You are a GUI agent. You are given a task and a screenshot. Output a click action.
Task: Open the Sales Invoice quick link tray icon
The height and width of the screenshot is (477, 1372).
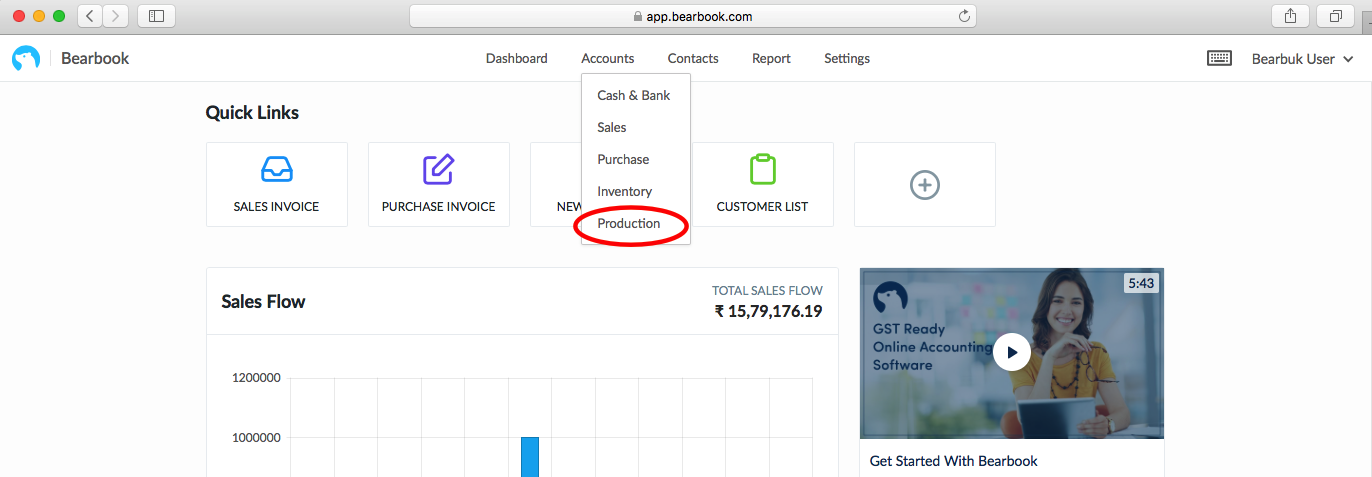[x=276, y=169]
